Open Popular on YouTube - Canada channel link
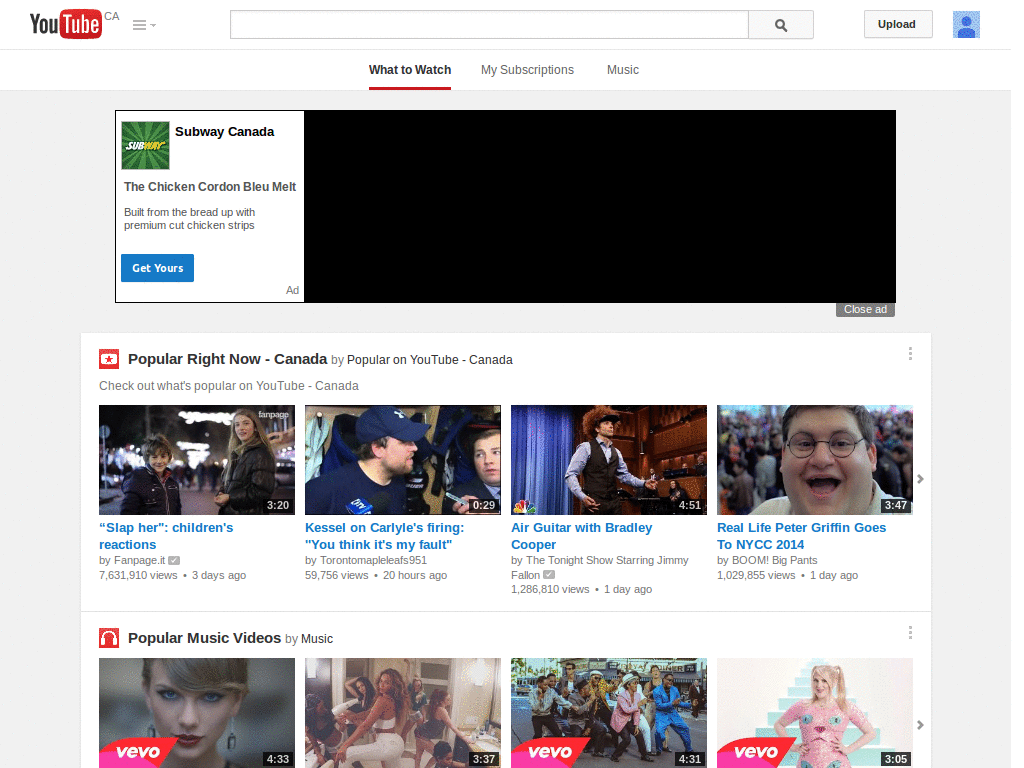Viewport: 1024px width, 768px height. point(429,360)
